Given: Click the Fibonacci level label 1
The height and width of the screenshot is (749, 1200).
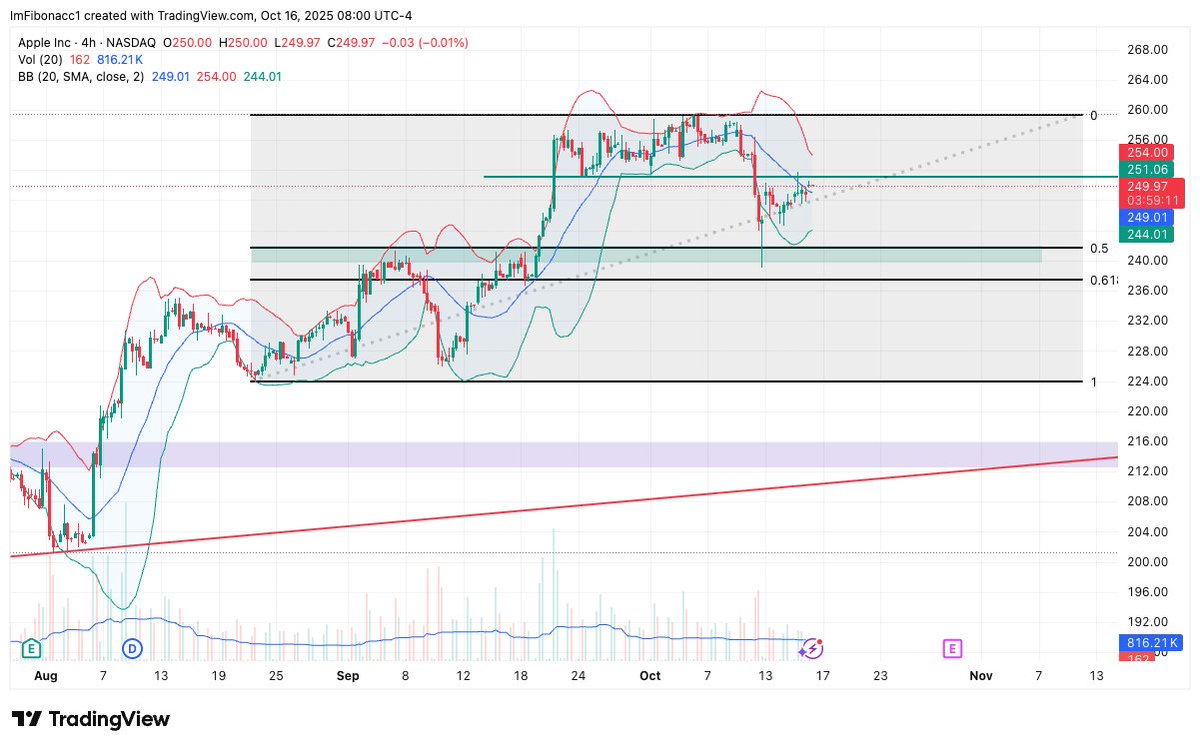Looking at the screenshot, I should [x=1093, y=382].
